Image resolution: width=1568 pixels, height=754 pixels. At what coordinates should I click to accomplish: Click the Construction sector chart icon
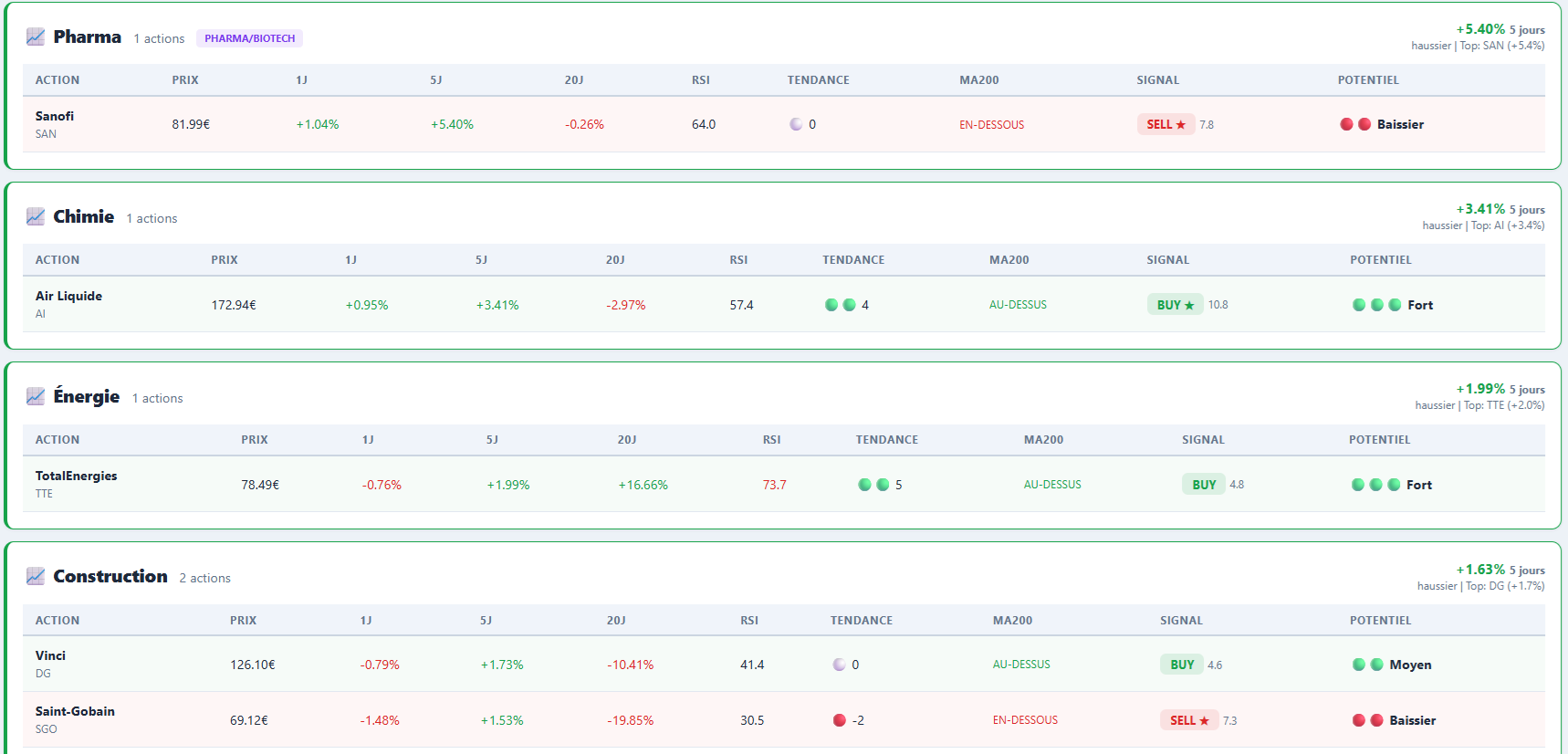pos(36,576)
